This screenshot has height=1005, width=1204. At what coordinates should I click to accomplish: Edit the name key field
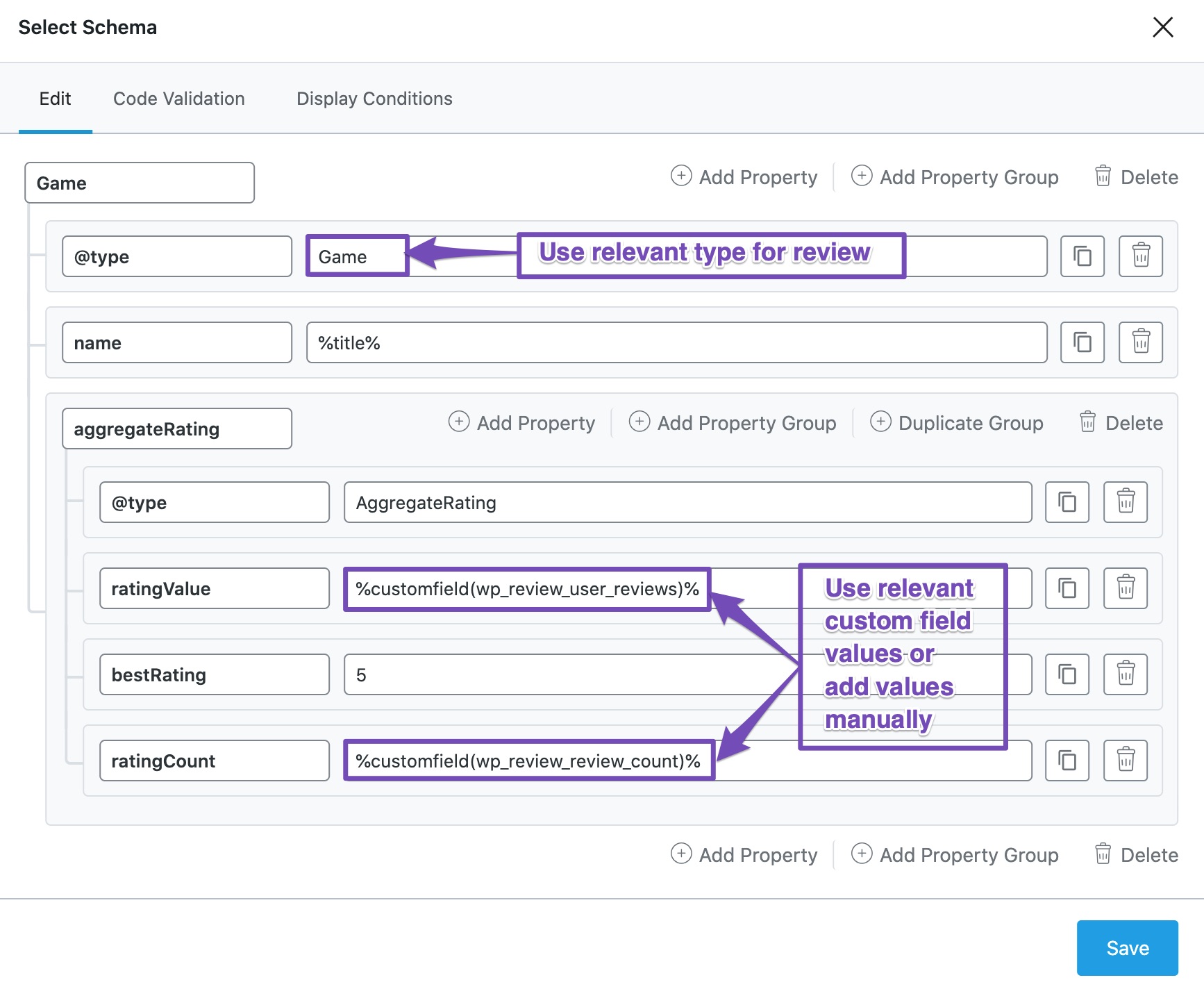click(x=177, y=342)
